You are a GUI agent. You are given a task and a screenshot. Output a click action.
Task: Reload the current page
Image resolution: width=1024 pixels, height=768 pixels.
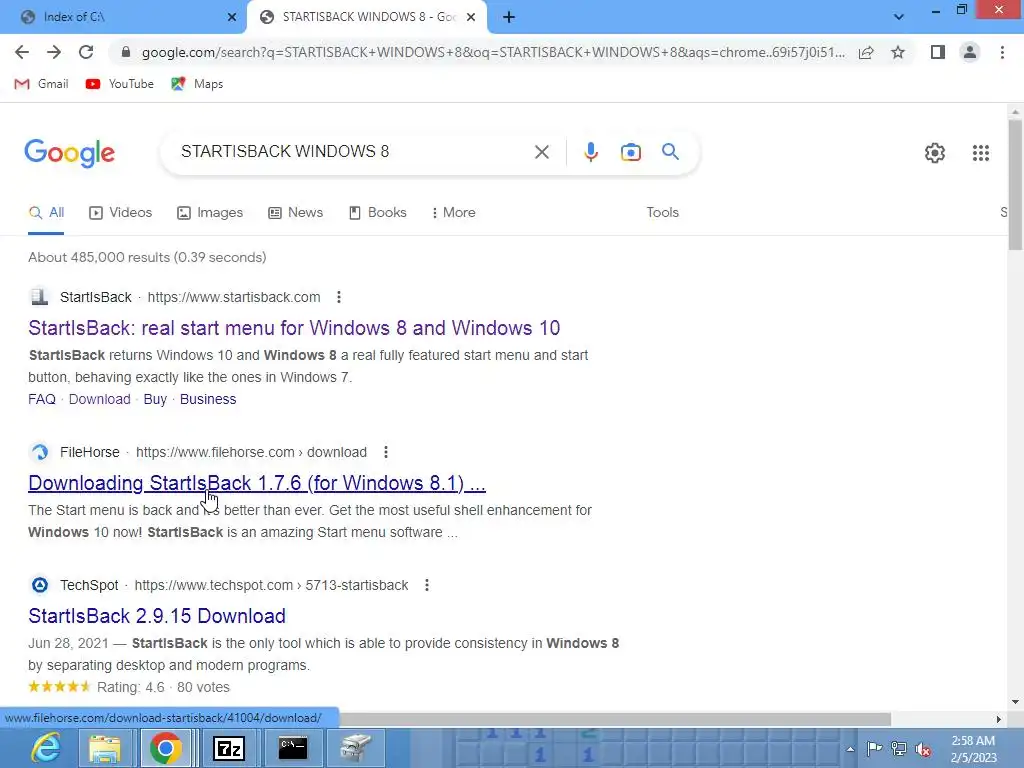[x=86, y=52]
